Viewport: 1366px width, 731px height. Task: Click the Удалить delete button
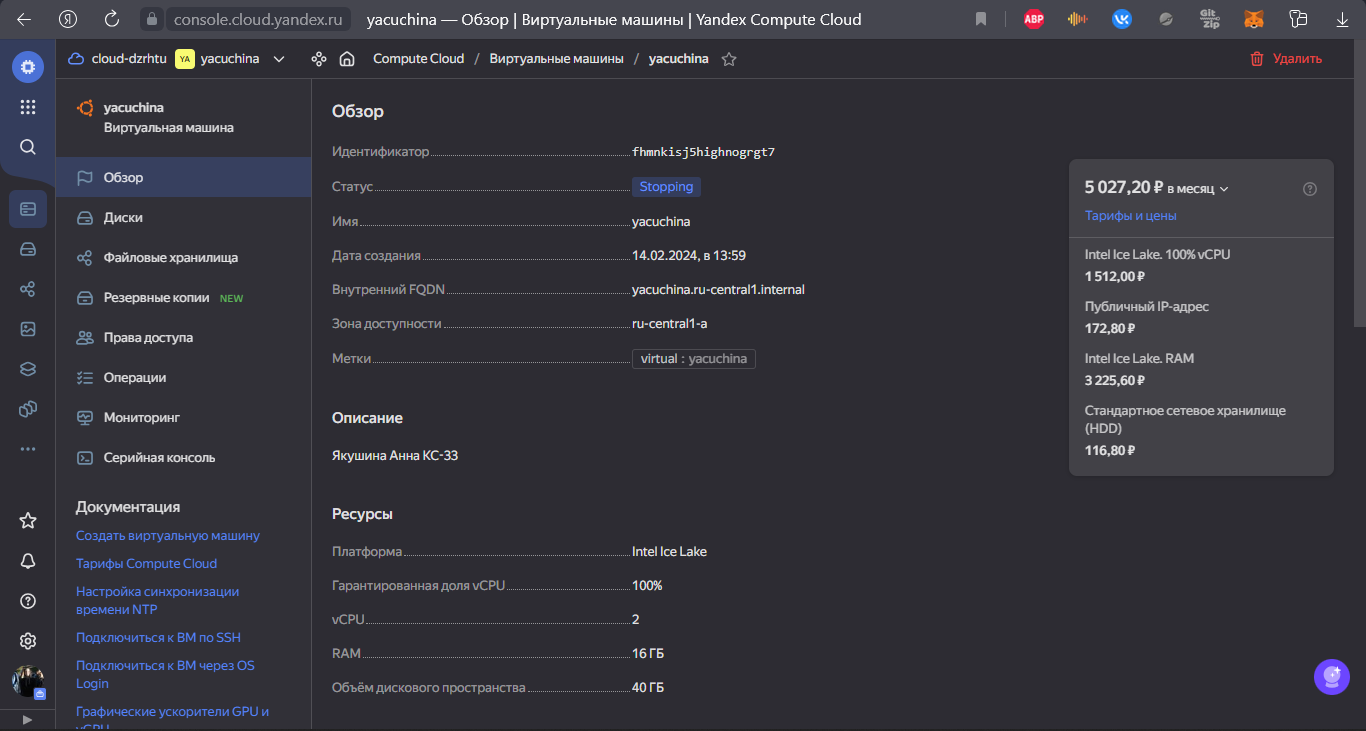click(x=1286, y=59)
